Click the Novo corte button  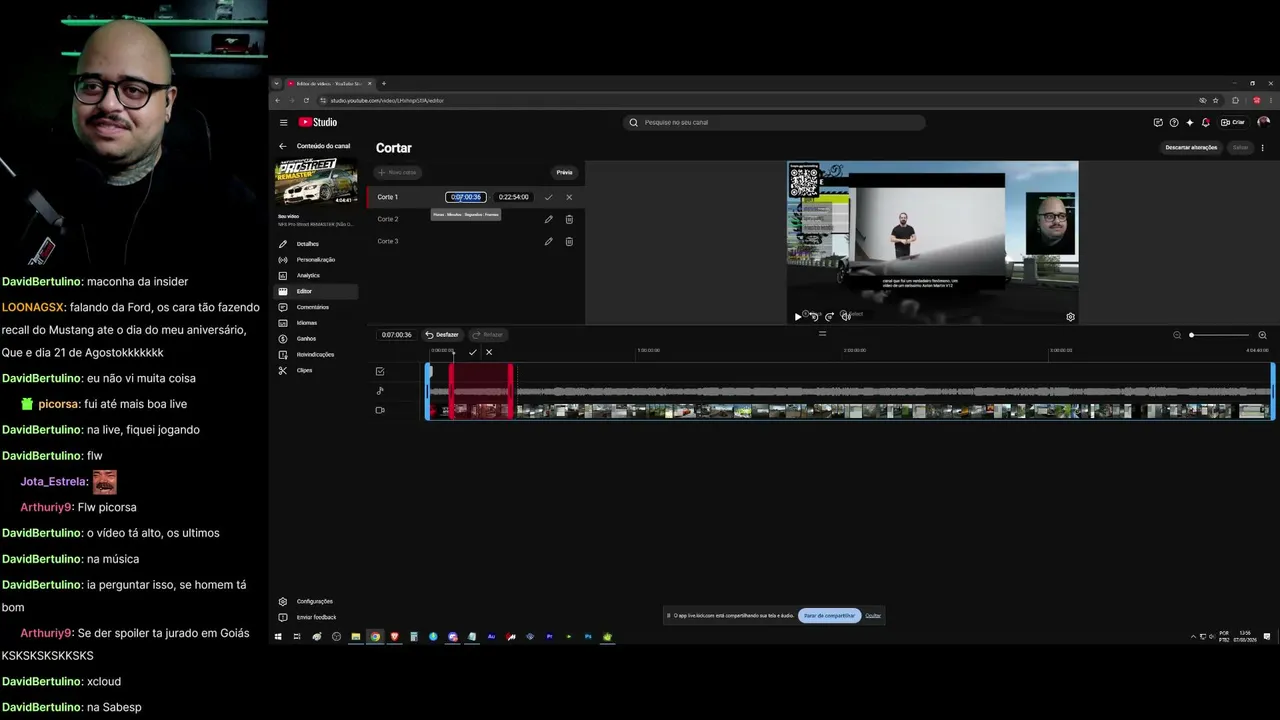(398, 172)
